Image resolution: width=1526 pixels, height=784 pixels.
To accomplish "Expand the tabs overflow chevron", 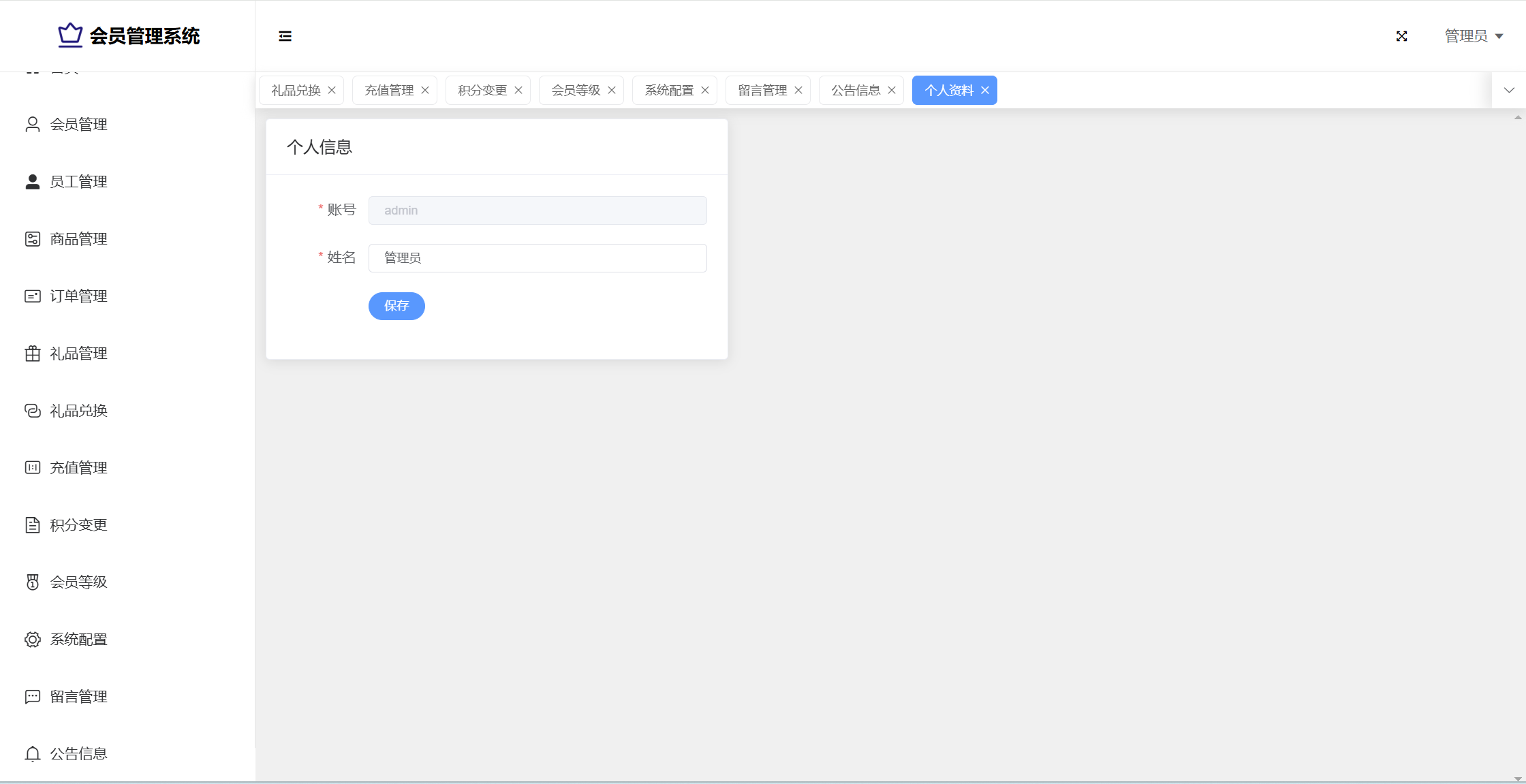I will pyautogui.click(x=1509, y=90).
